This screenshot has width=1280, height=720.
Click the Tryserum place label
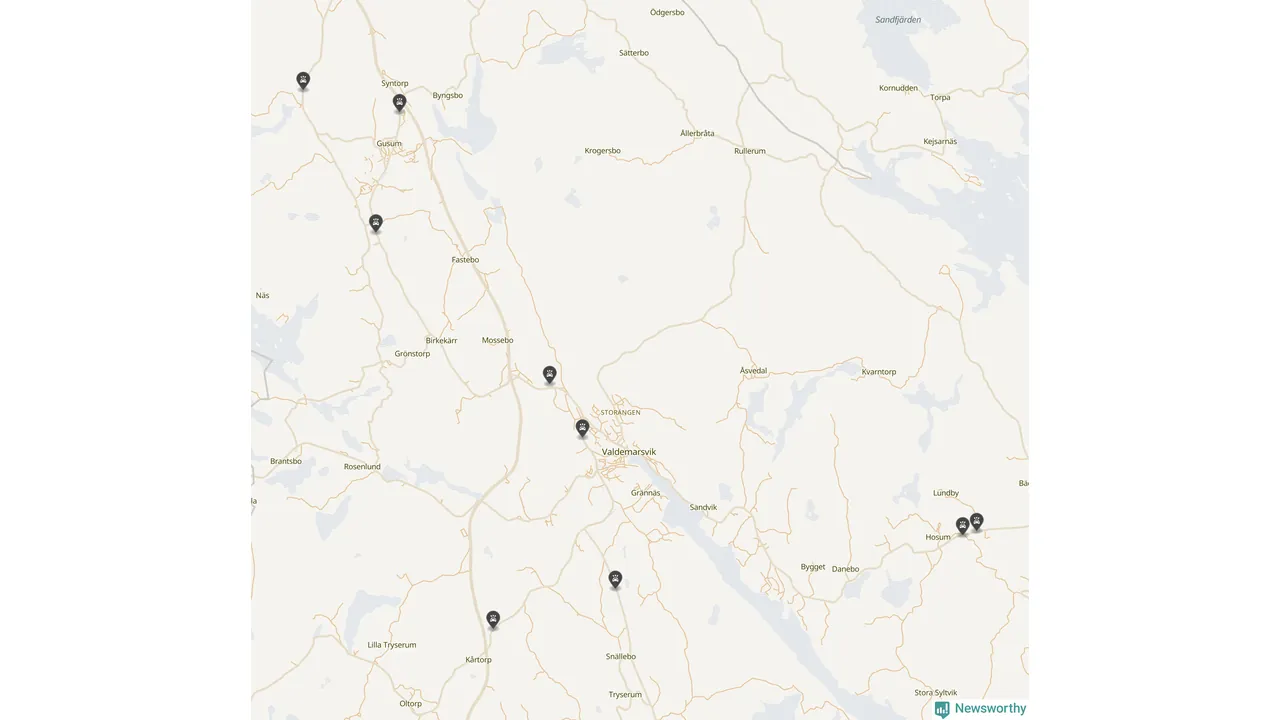tap(625, 694)
